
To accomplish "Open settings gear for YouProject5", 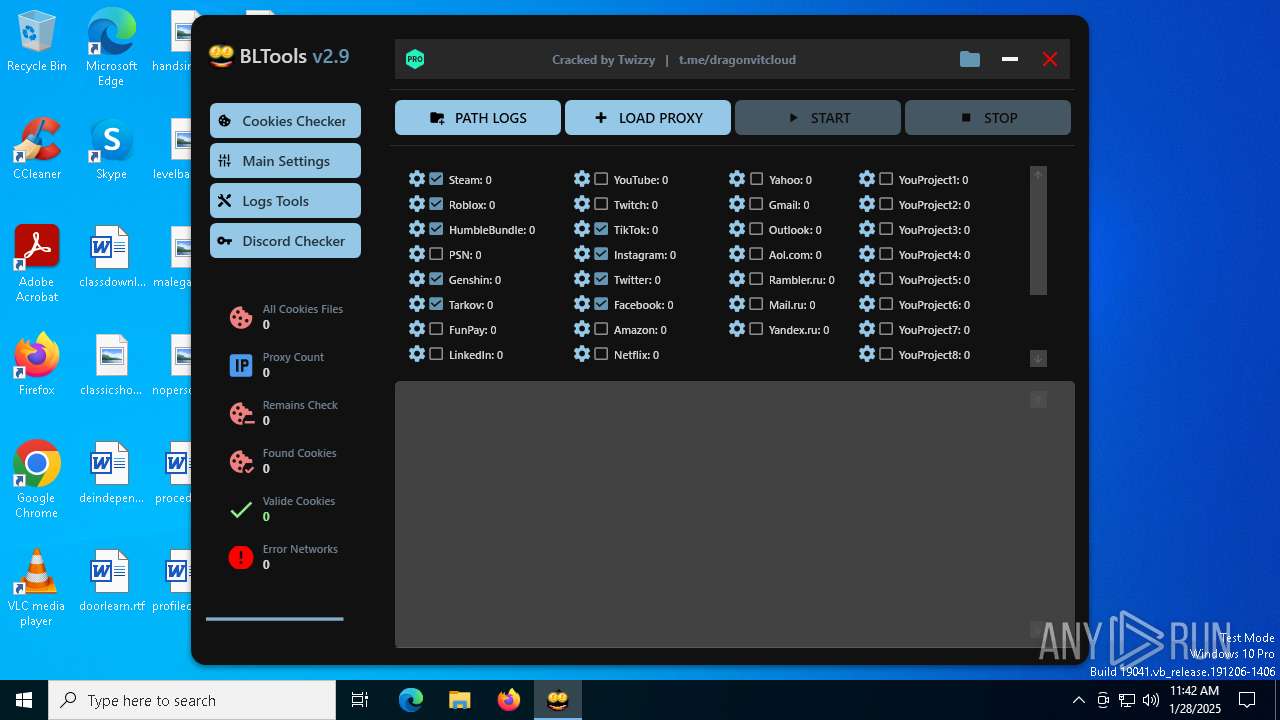I will 867,279.
